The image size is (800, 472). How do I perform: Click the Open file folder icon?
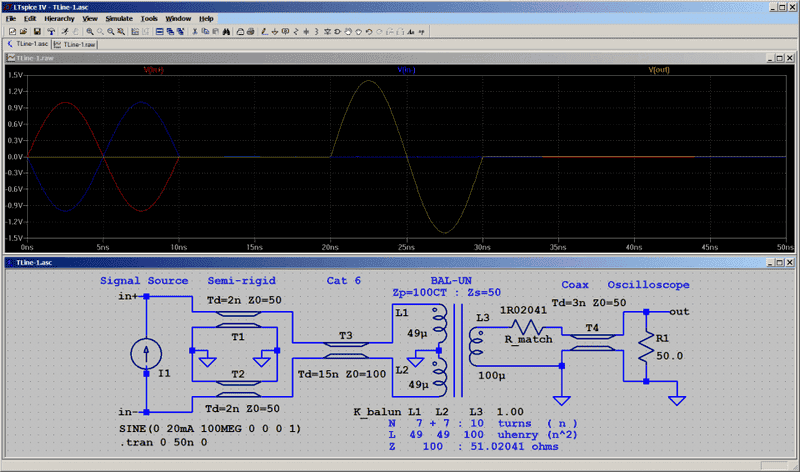(x=22, y=32)
